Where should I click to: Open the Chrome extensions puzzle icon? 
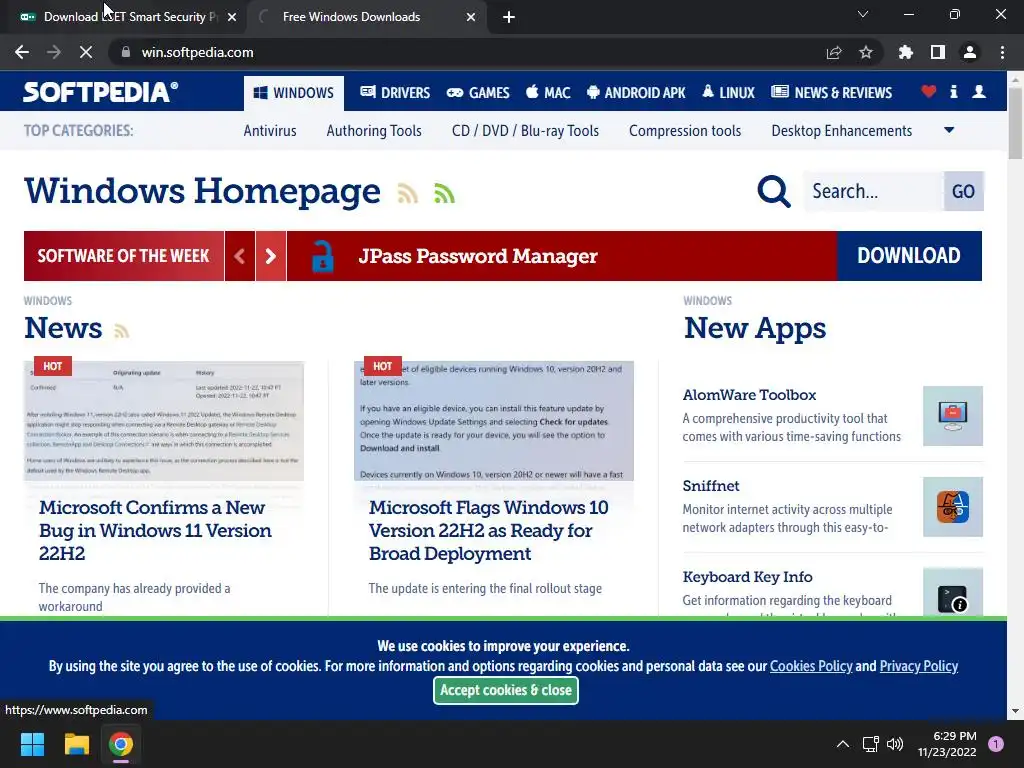(906, 52)
